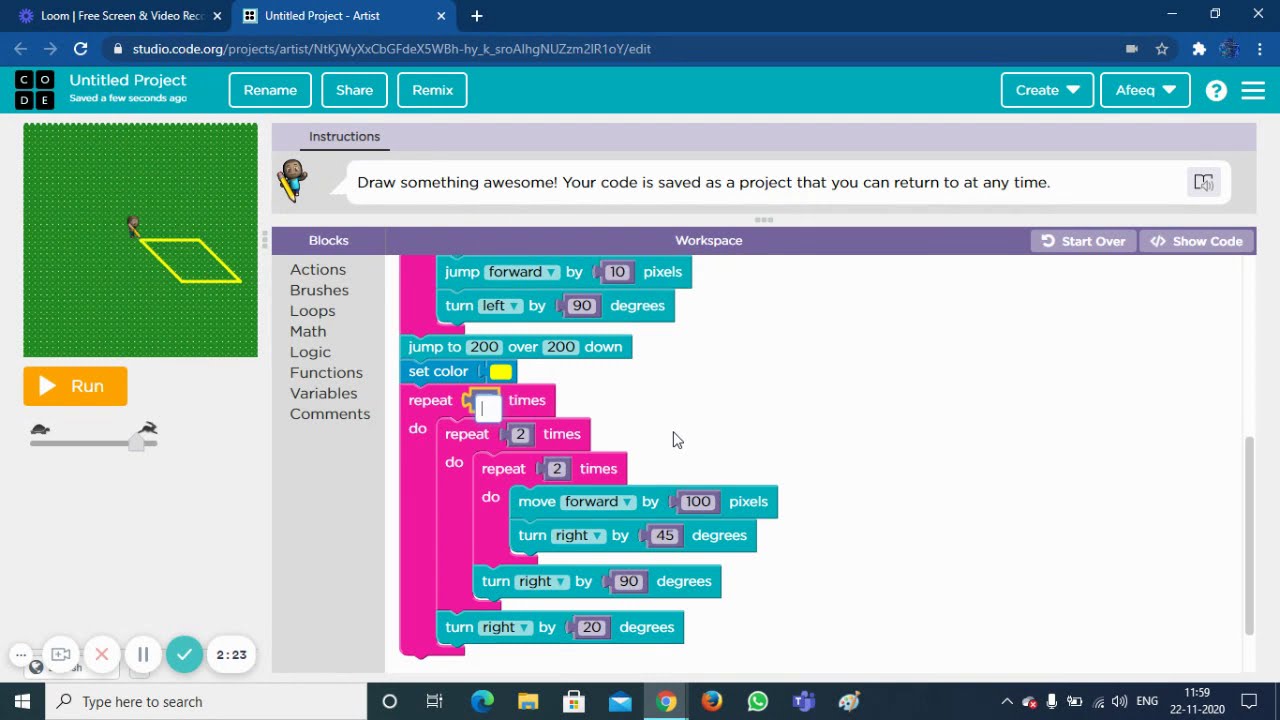Open the Brushes block category

(x=319, y=290)
